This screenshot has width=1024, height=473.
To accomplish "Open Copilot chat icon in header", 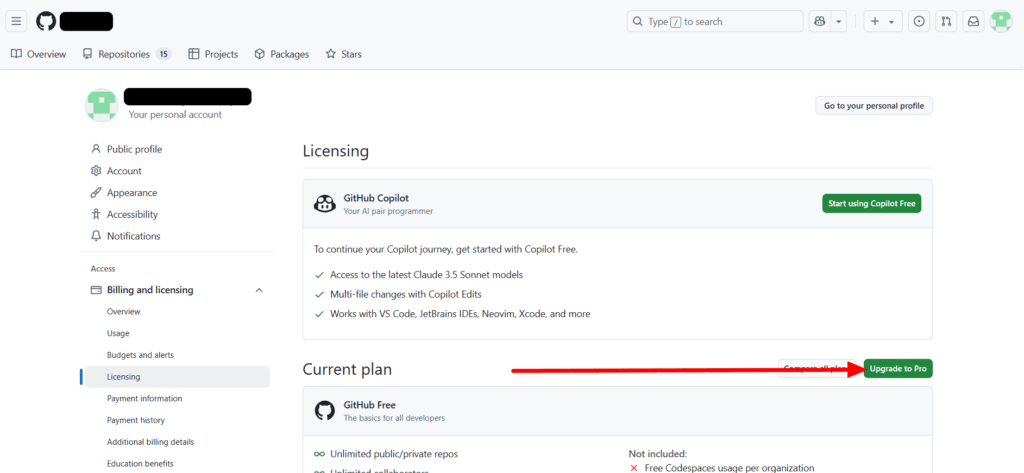I will pos(819,22).
